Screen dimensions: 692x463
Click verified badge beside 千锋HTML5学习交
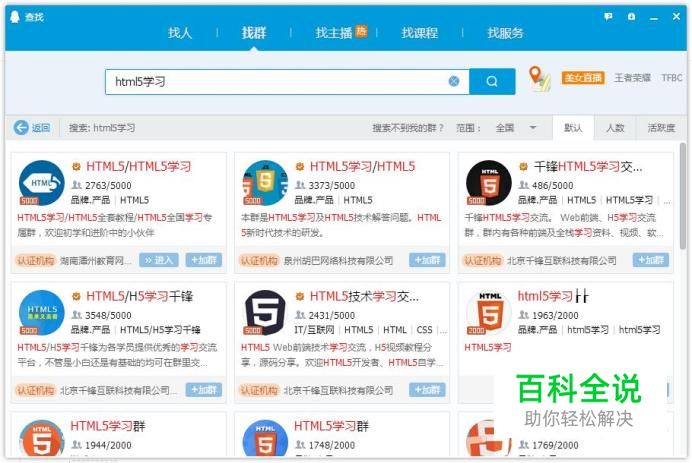coord(523,166)
